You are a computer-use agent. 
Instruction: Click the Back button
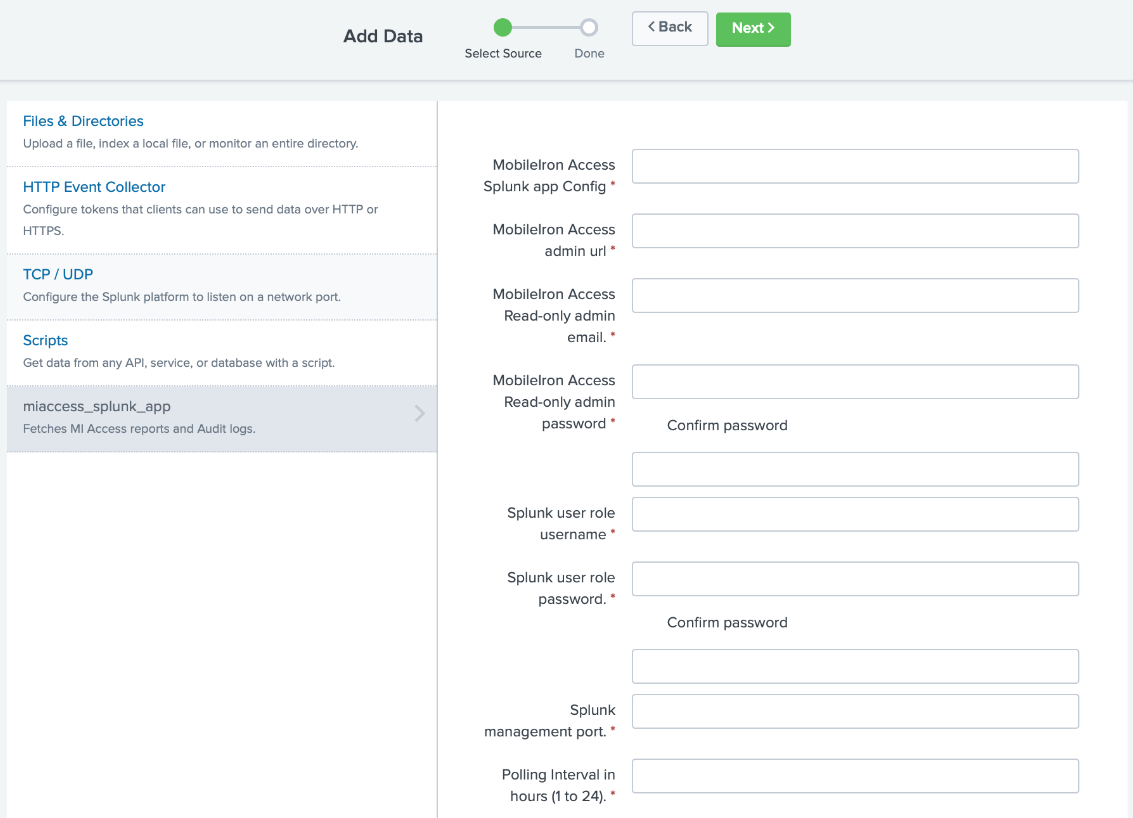(669, 28)
